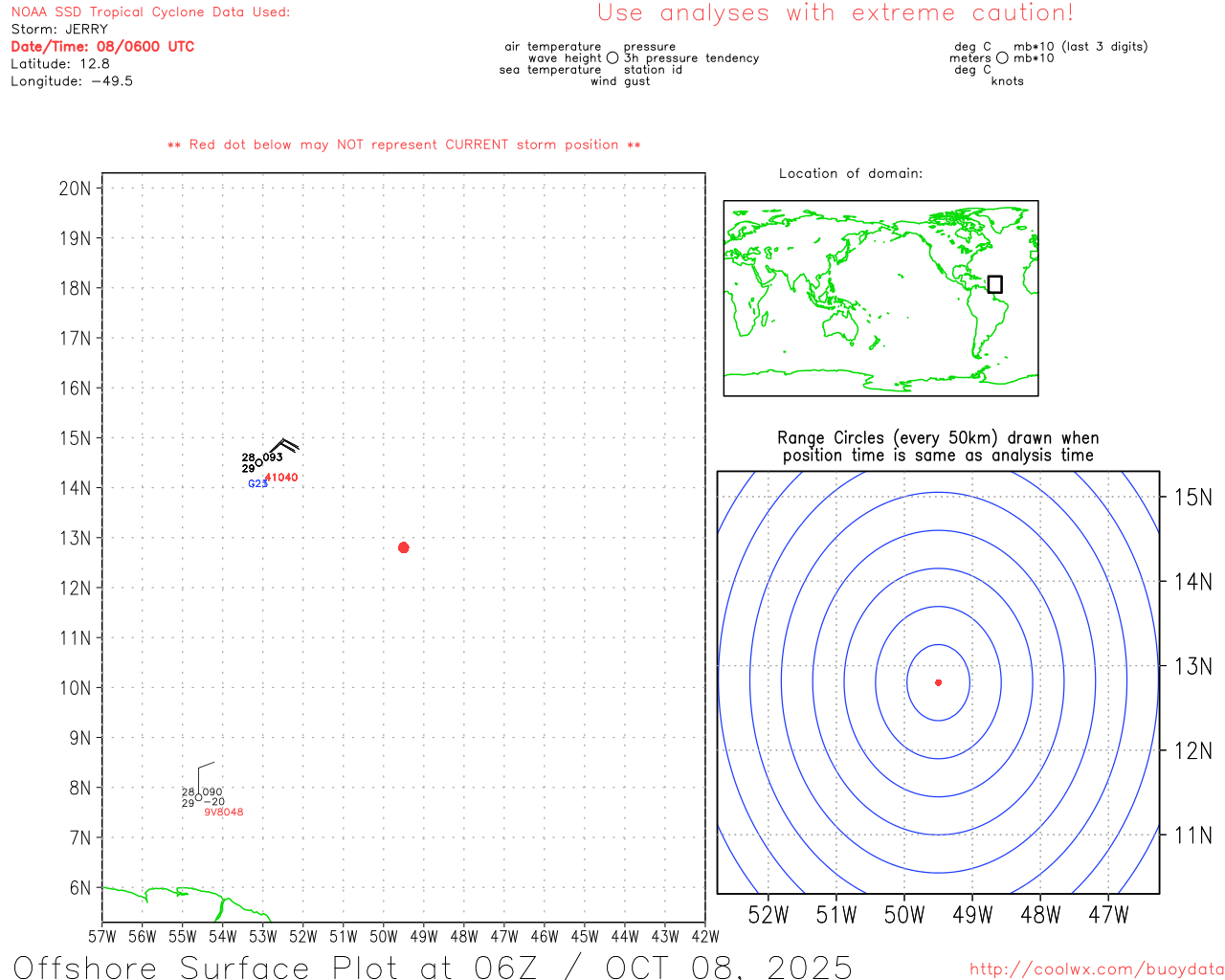The width and height of the screenshot is (1225, 980).
Task: Click the black domain box on world map
Action: pyautogui.click(x=994, y=284)
